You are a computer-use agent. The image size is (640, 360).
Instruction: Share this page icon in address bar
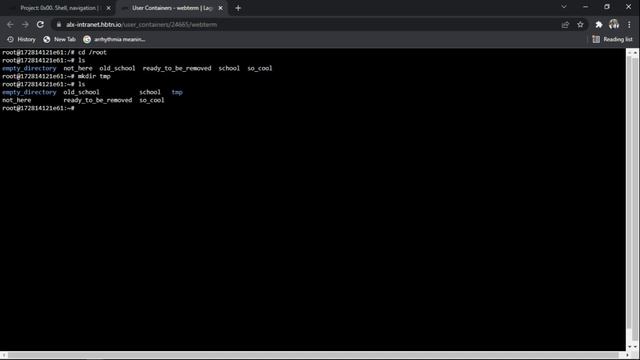tap(565, 25)
